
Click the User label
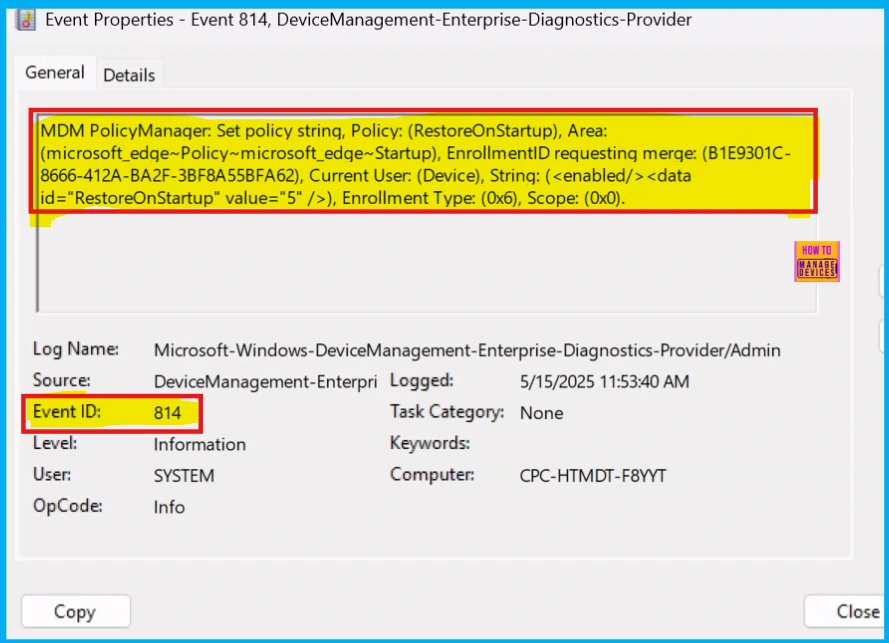[x=52, y=474]
